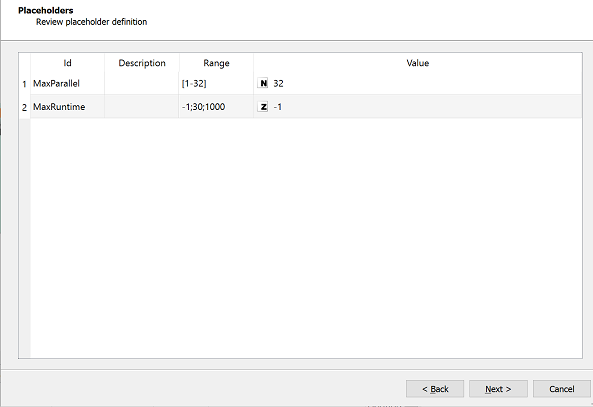Select row header number 2

pos(25,107)
